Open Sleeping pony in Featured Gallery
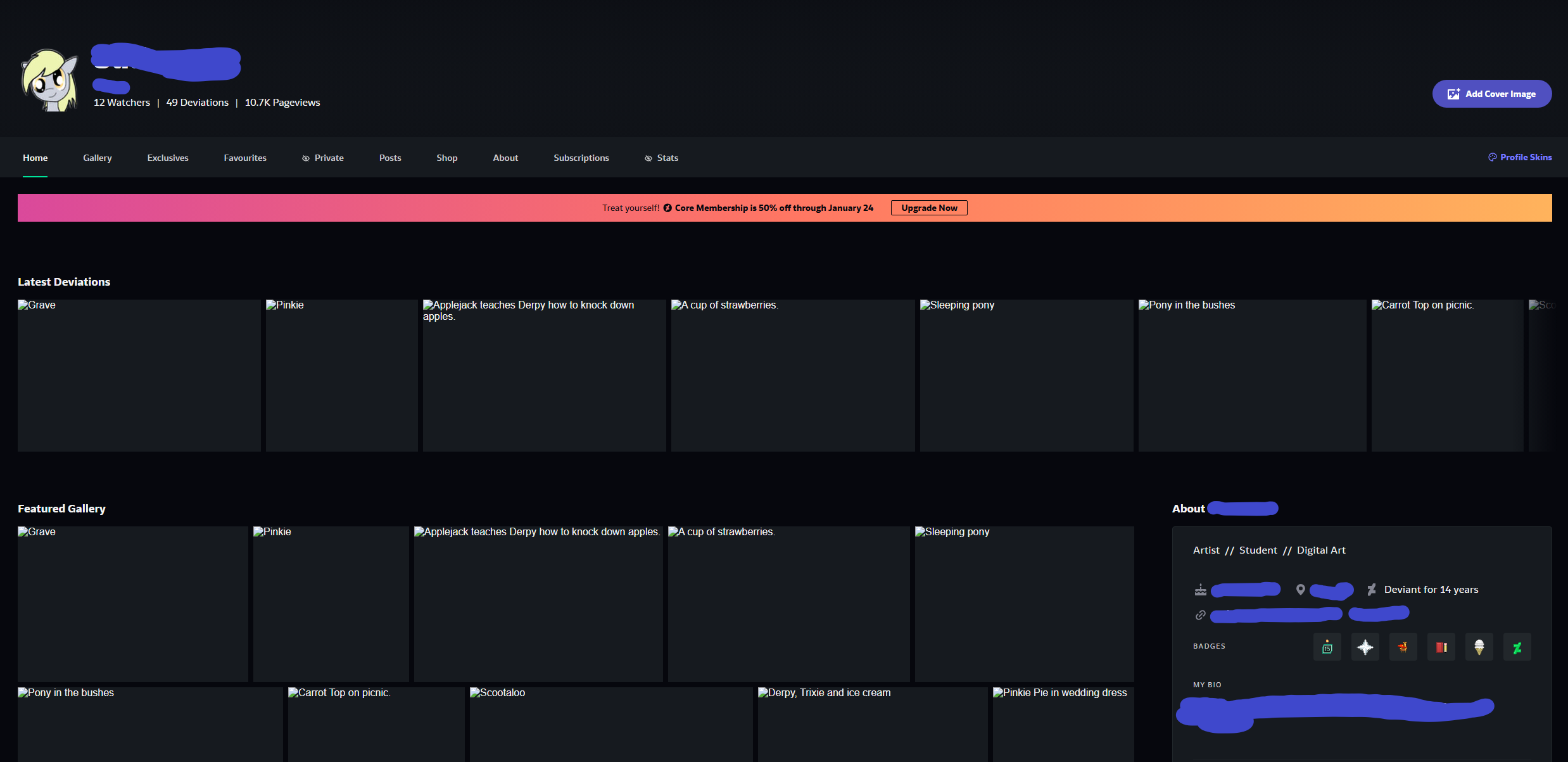The image size is (1568, 762). coord(1025,604)
